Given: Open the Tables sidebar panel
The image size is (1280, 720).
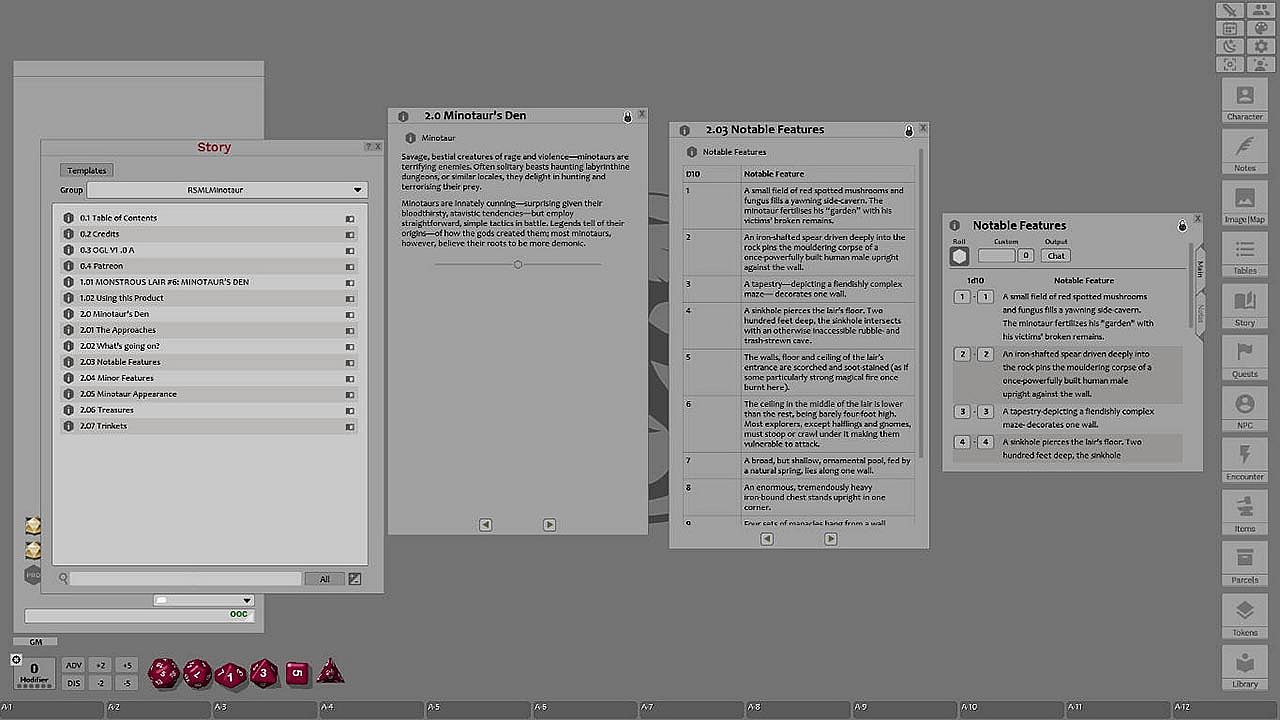Looking at the screenshot, I should pos(1245,255).
